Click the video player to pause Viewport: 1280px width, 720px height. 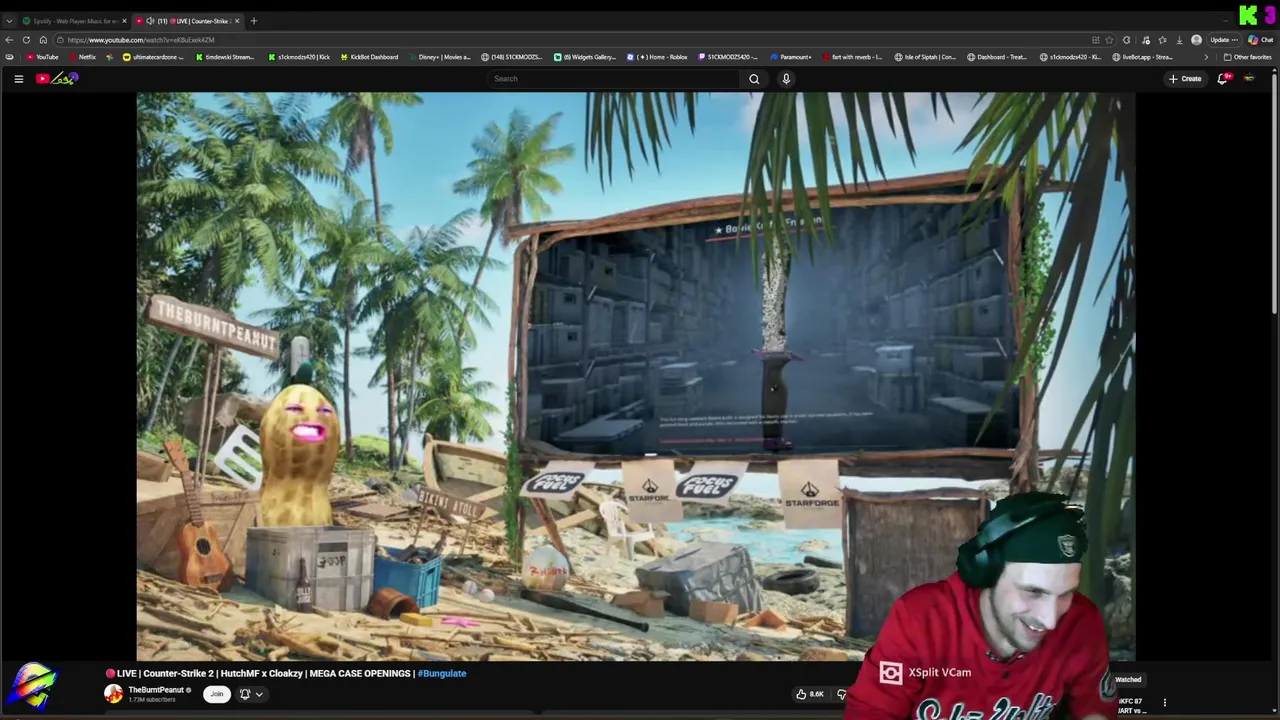pos(636,376)
